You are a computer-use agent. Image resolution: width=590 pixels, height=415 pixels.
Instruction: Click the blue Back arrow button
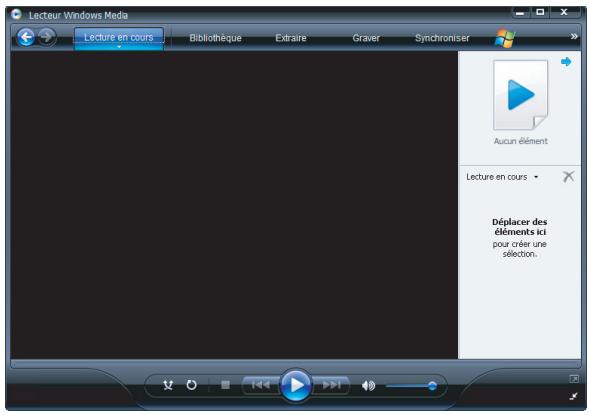(x=26, y=37)
